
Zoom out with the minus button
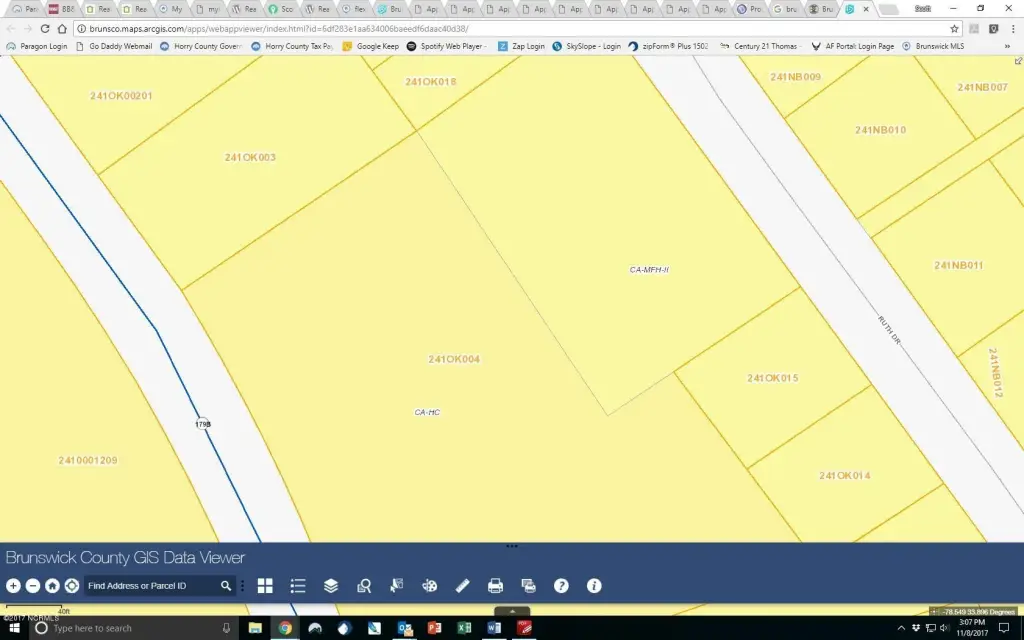pos(32,586)
